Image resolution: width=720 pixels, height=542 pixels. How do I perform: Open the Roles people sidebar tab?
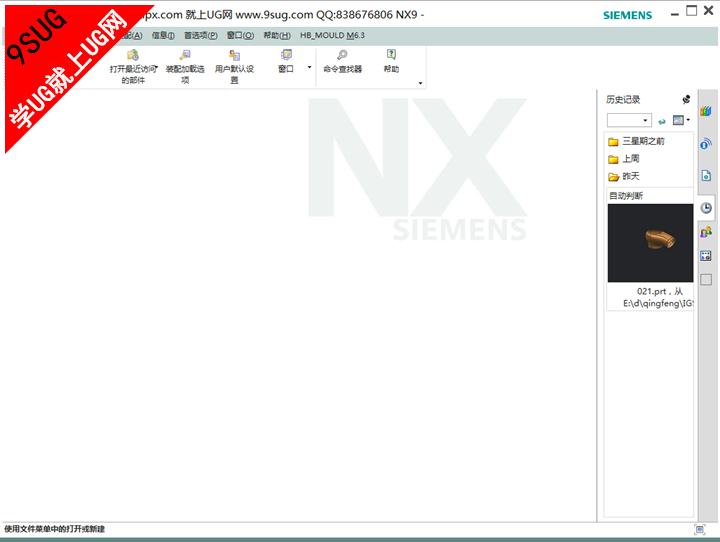point(706,232)
